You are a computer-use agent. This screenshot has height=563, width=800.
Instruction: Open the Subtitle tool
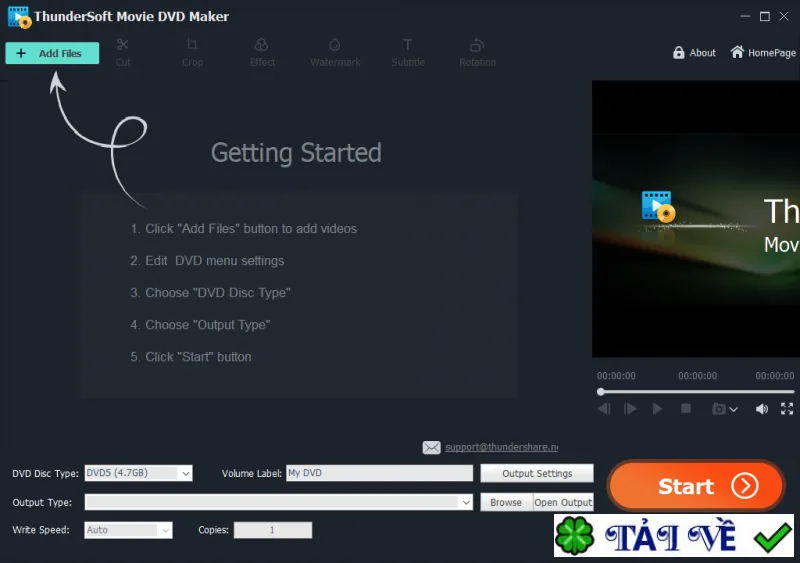pos(408,53)
